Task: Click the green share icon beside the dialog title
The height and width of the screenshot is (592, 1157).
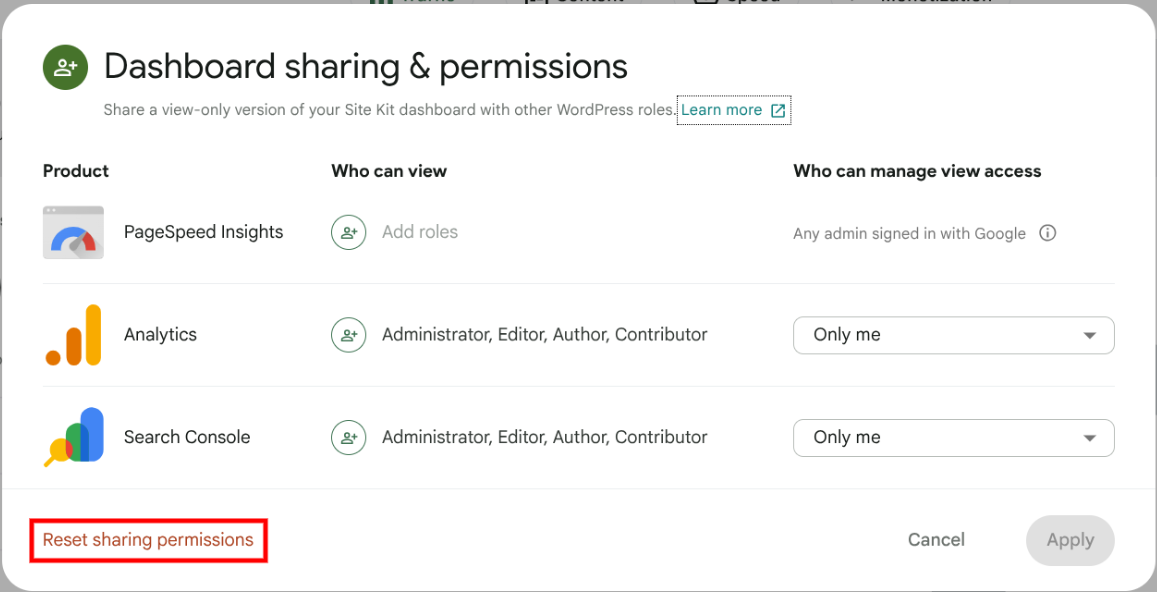Action: point(66,67)
